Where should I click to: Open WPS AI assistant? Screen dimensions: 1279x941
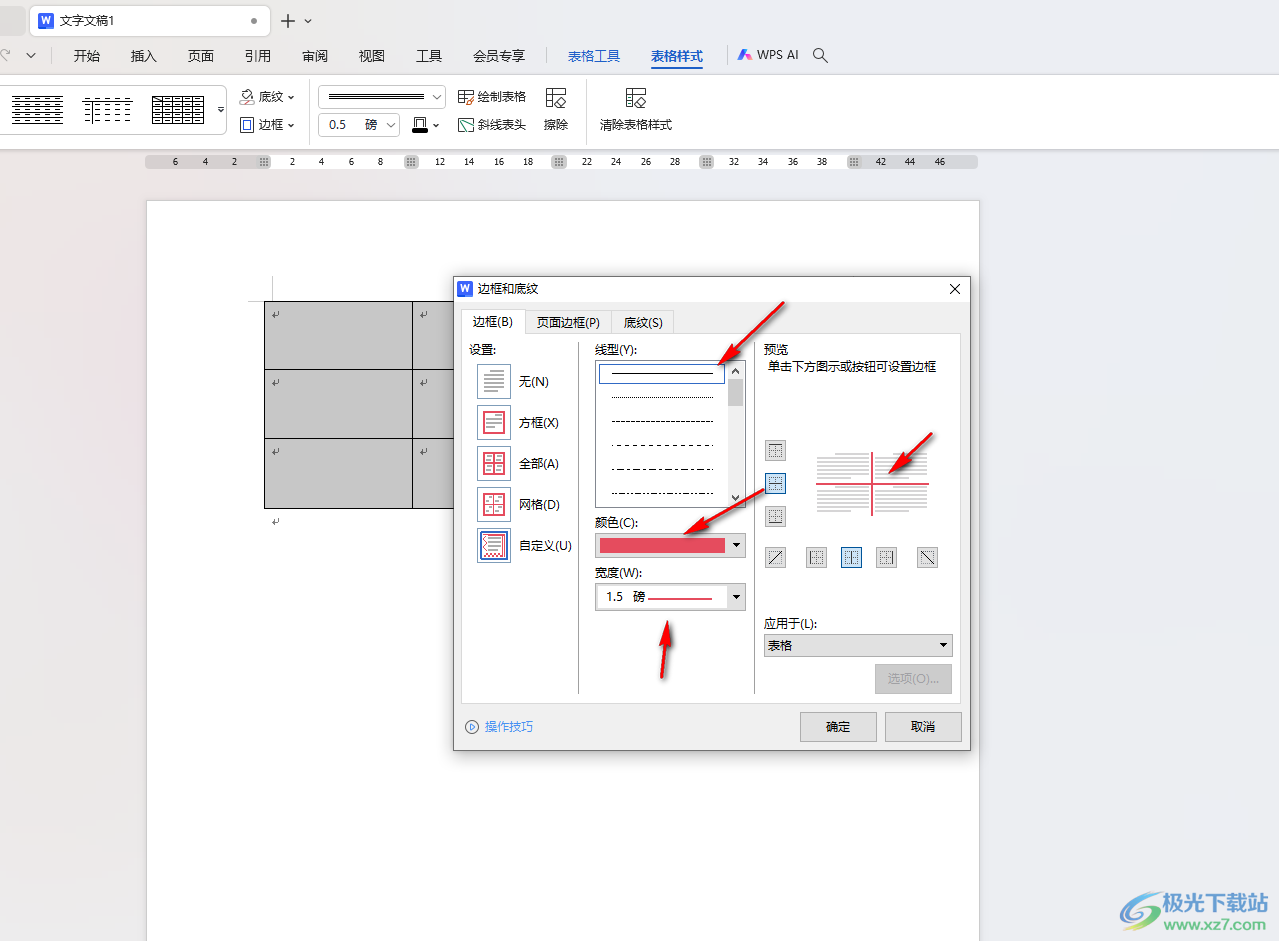pyautogui.click(x=768, y=55)
